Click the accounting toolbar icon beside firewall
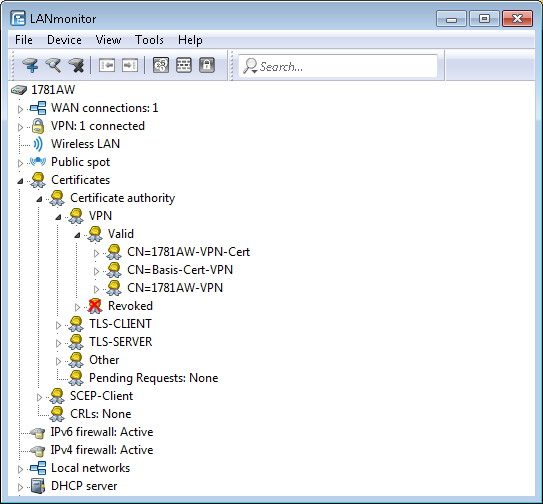Image resolution: width=543 pixels, height=504 pixels. (161, 65)
